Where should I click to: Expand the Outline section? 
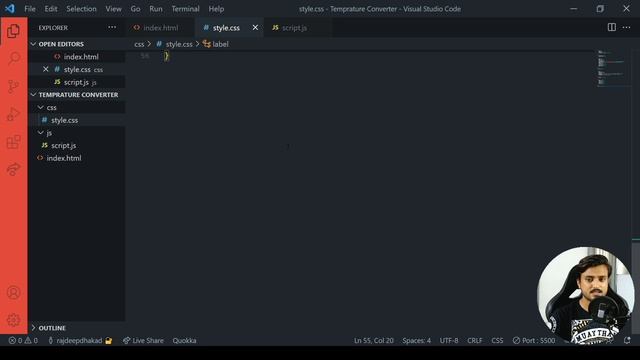click(77, 328)
